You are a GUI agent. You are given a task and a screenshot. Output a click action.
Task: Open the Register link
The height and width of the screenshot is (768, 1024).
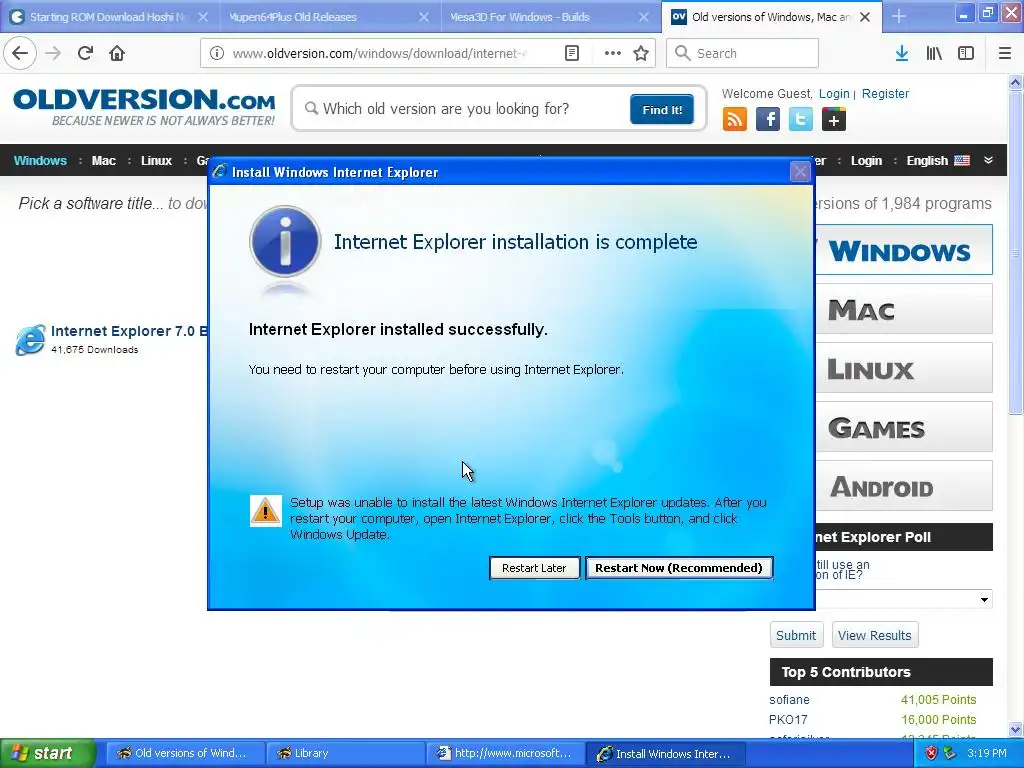[x=886, y=94]
